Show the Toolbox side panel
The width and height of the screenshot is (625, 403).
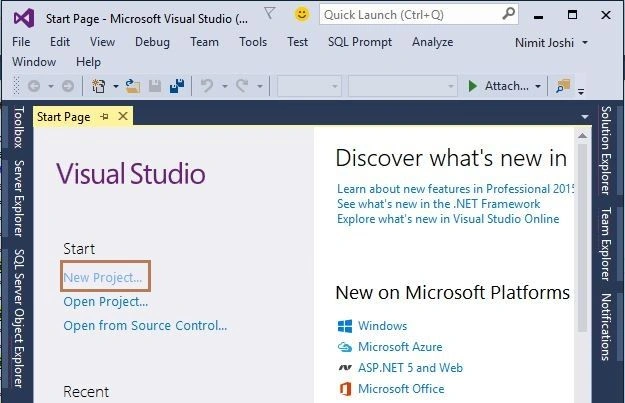(x=19, y=128)
